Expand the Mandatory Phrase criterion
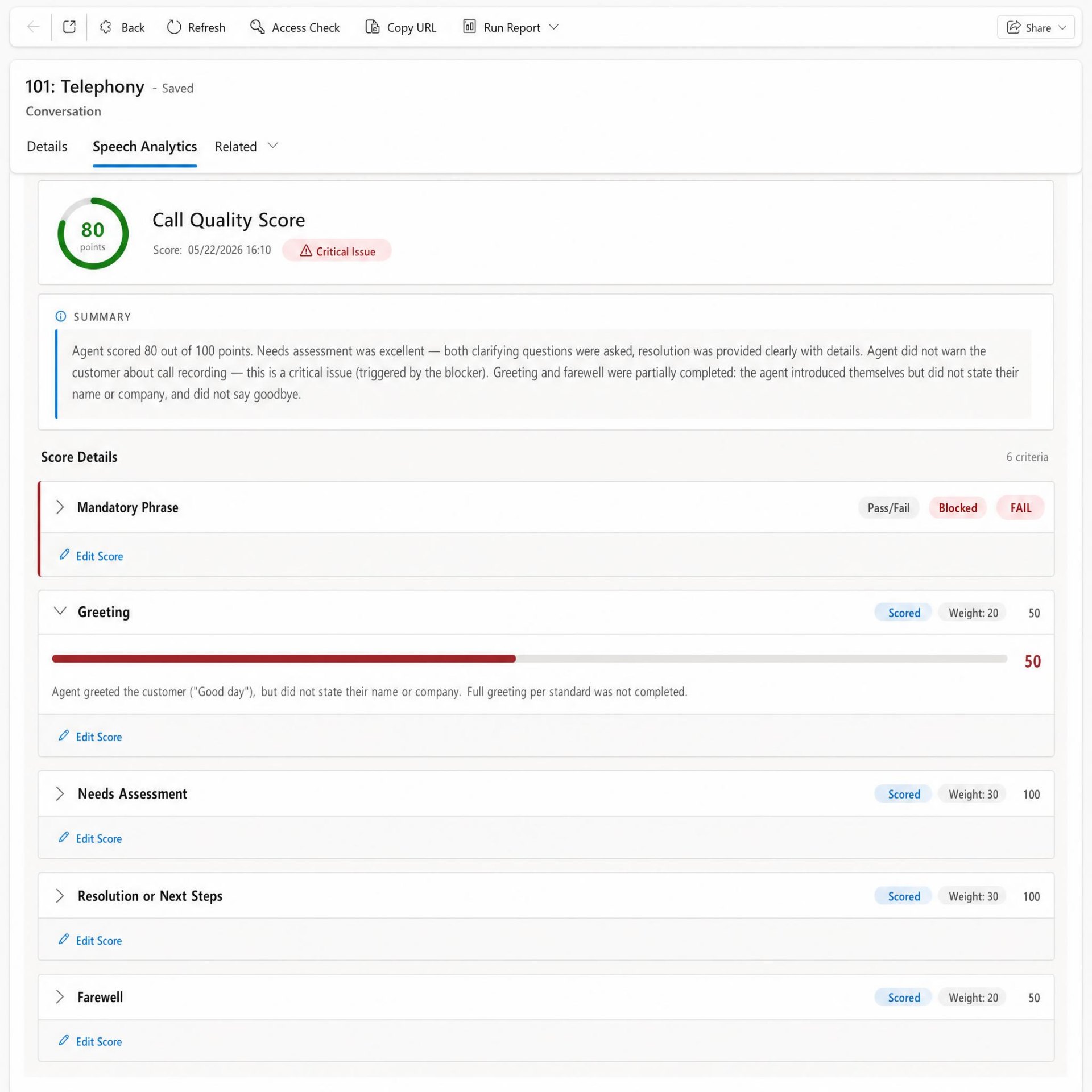The image size is (1092, 1092). [x=60, y=507]
